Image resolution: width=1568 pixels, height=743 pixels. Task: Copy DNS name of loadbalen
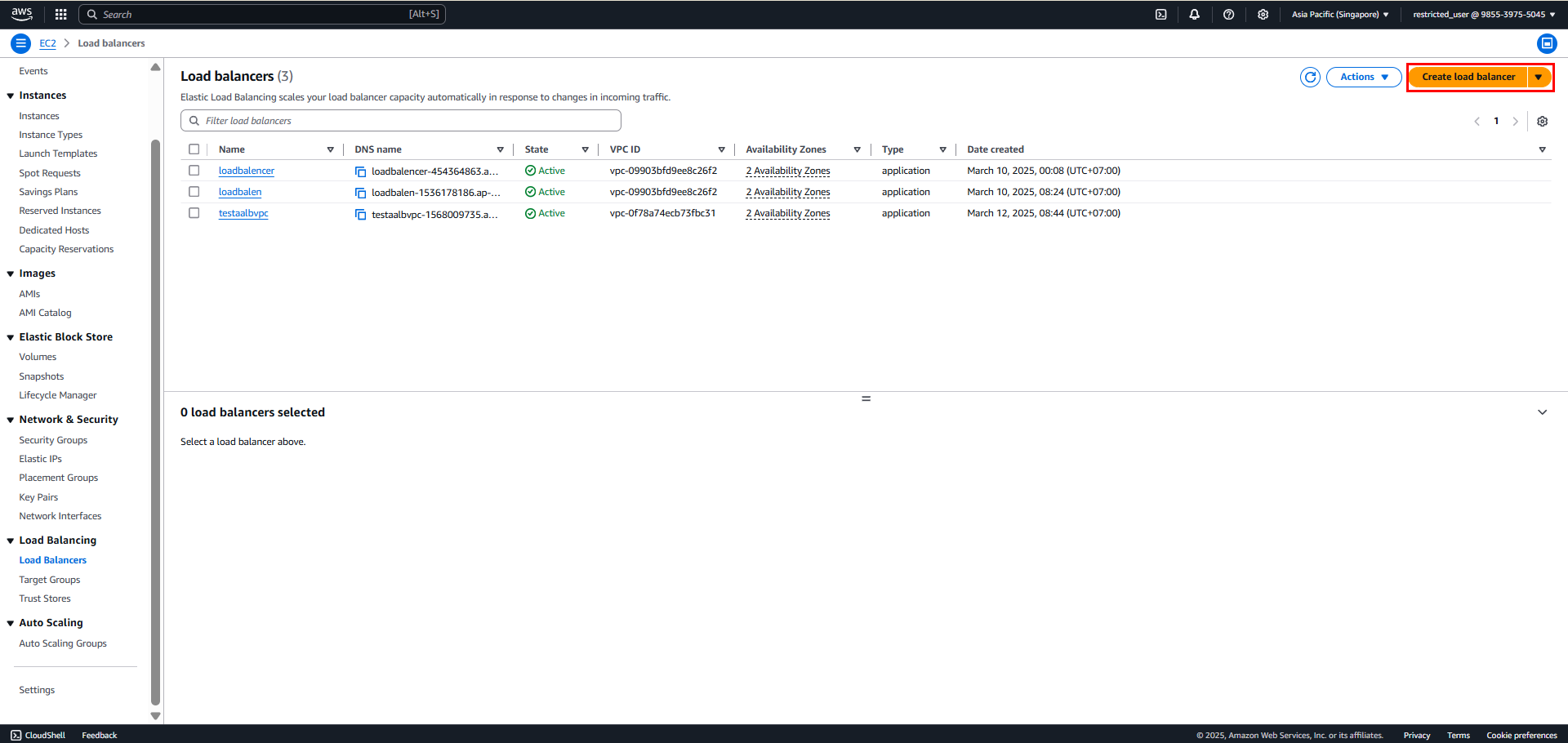pos(360,193)
